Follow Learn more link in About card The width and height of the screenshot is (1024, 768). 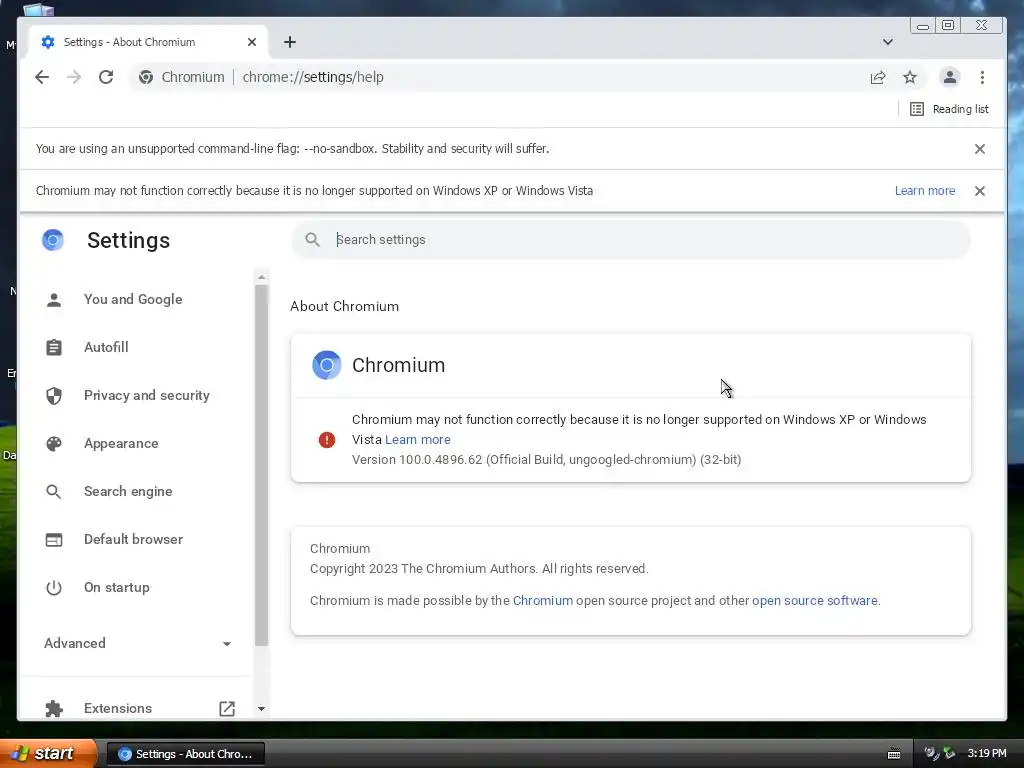(x=418, y=440)
